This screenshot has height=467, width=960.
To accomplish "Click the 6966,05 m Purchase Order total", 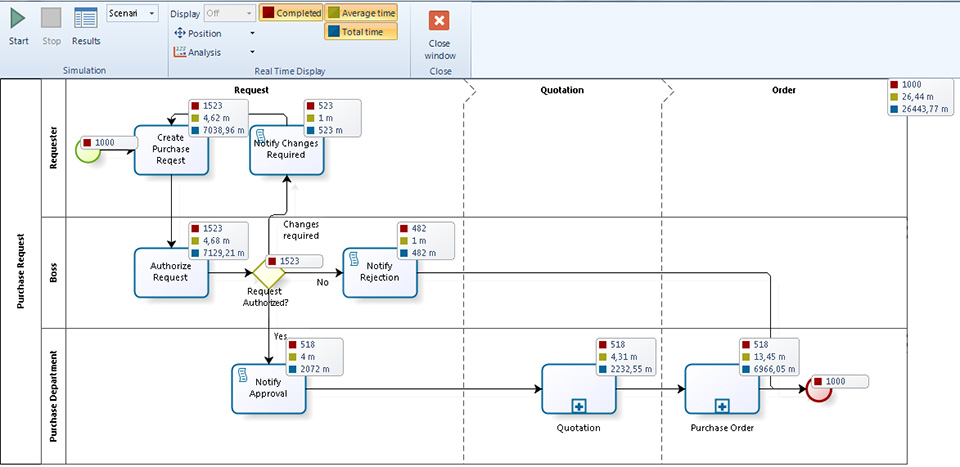I will (x=774, y=369).
